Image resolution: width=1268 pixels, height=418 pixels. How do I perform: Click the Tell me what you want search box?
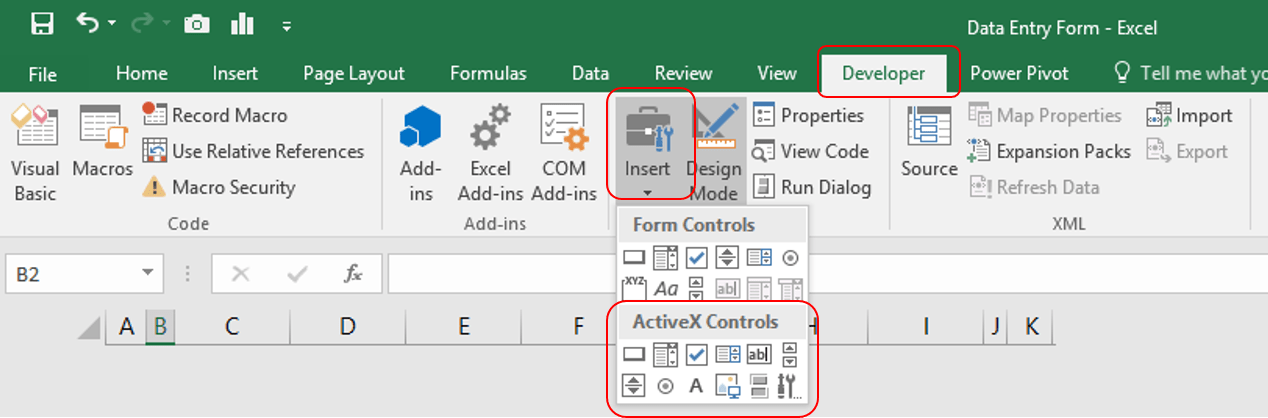pos(1190,73)
